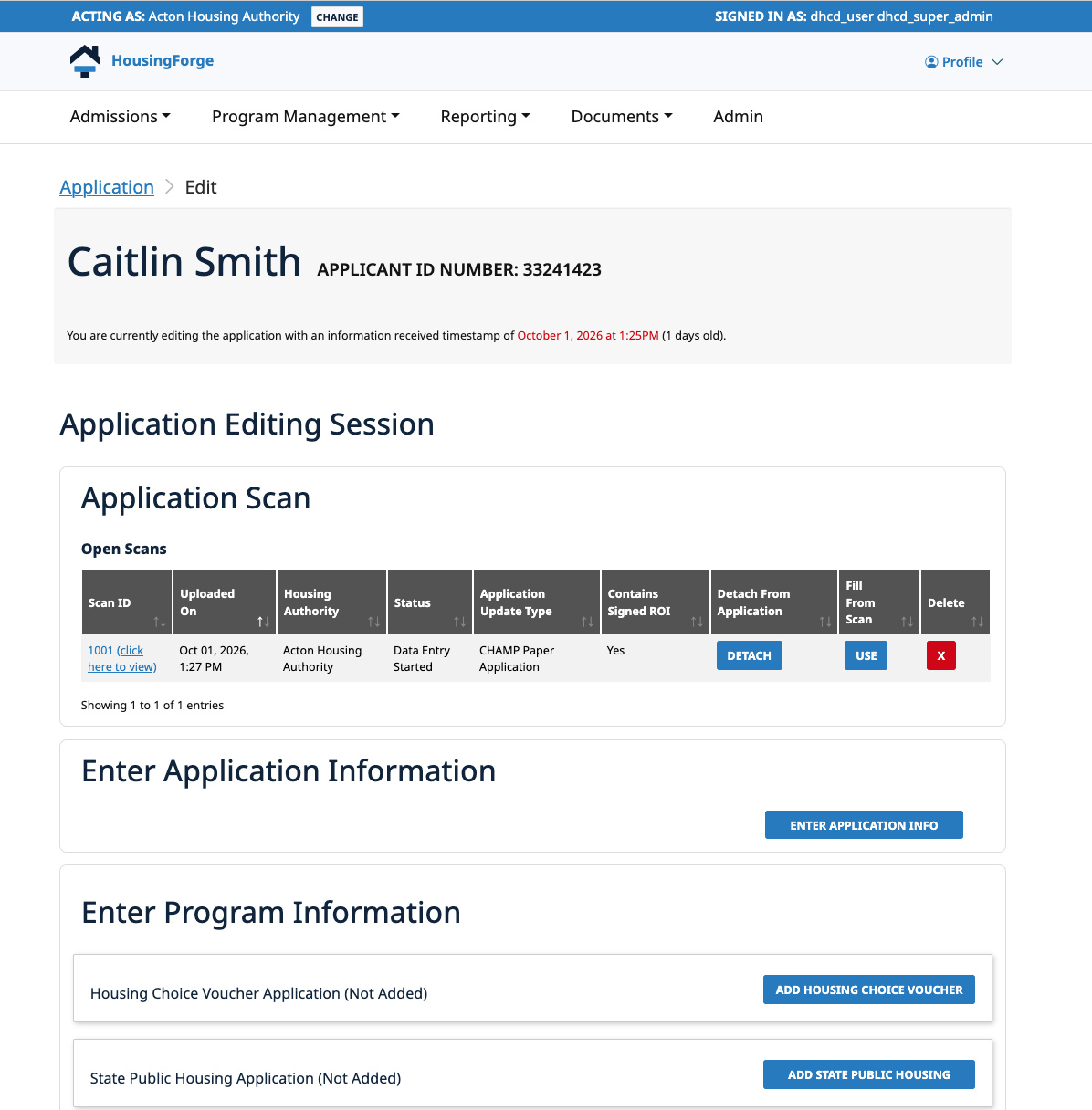Image resolution: width=1092 pixels, height=1110 pixels.
Task: Open scan 1001 click here to view link
Action: pos(122,659)
